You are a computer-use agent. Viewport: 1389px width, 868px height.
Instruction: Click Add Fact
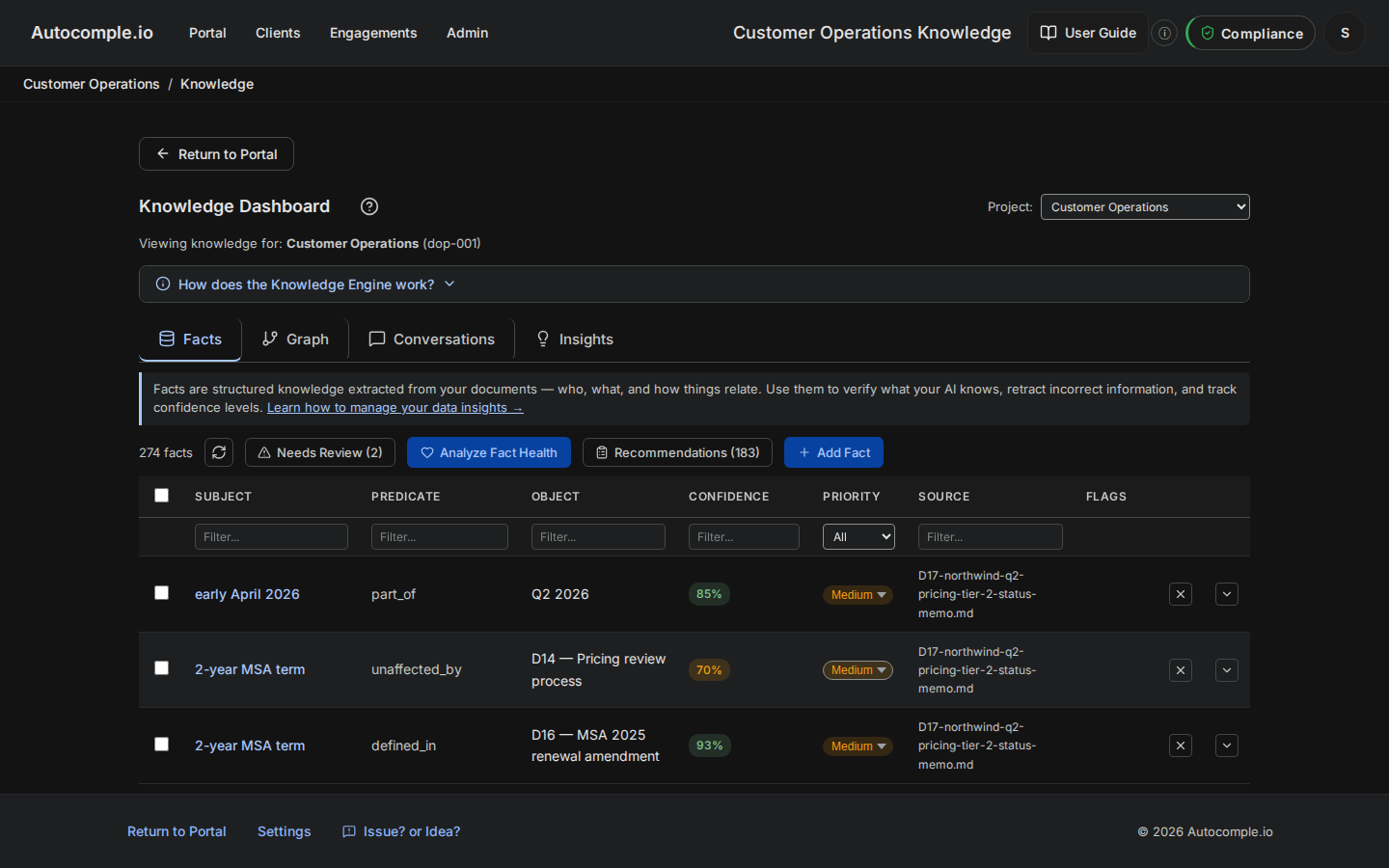pos(833,452)
